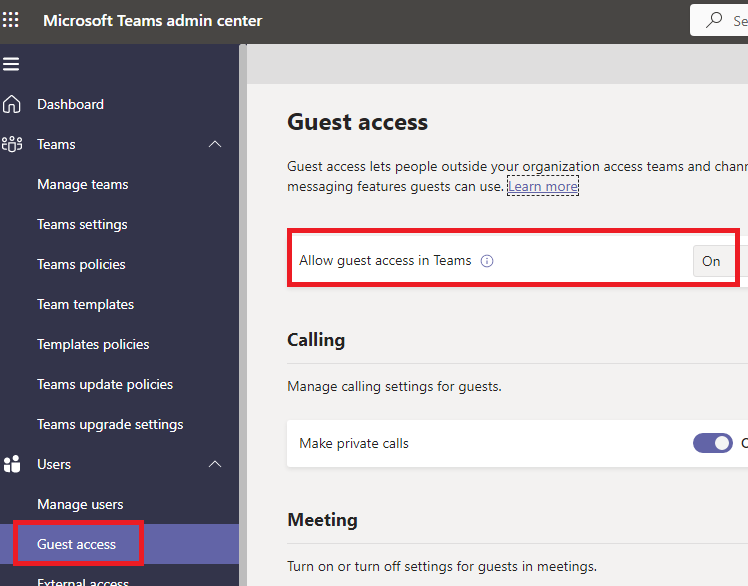This screenshot has height=586, width=748.
Task: Click the Teams group icon in sidebar
Action: pos(12,144)
